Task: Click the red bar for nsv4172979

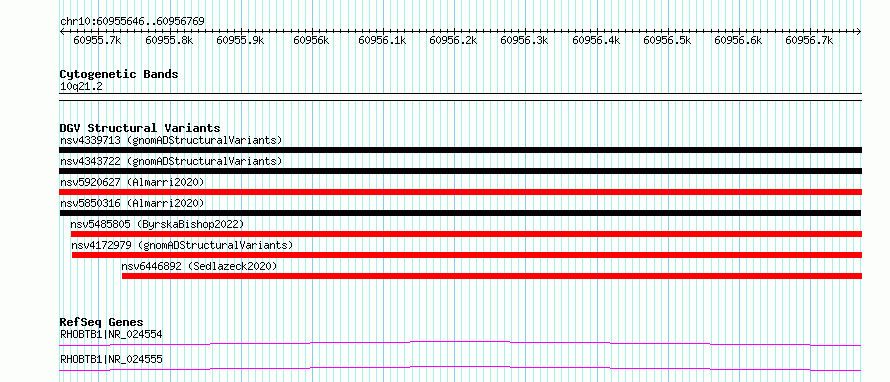Action: (467, 255)
